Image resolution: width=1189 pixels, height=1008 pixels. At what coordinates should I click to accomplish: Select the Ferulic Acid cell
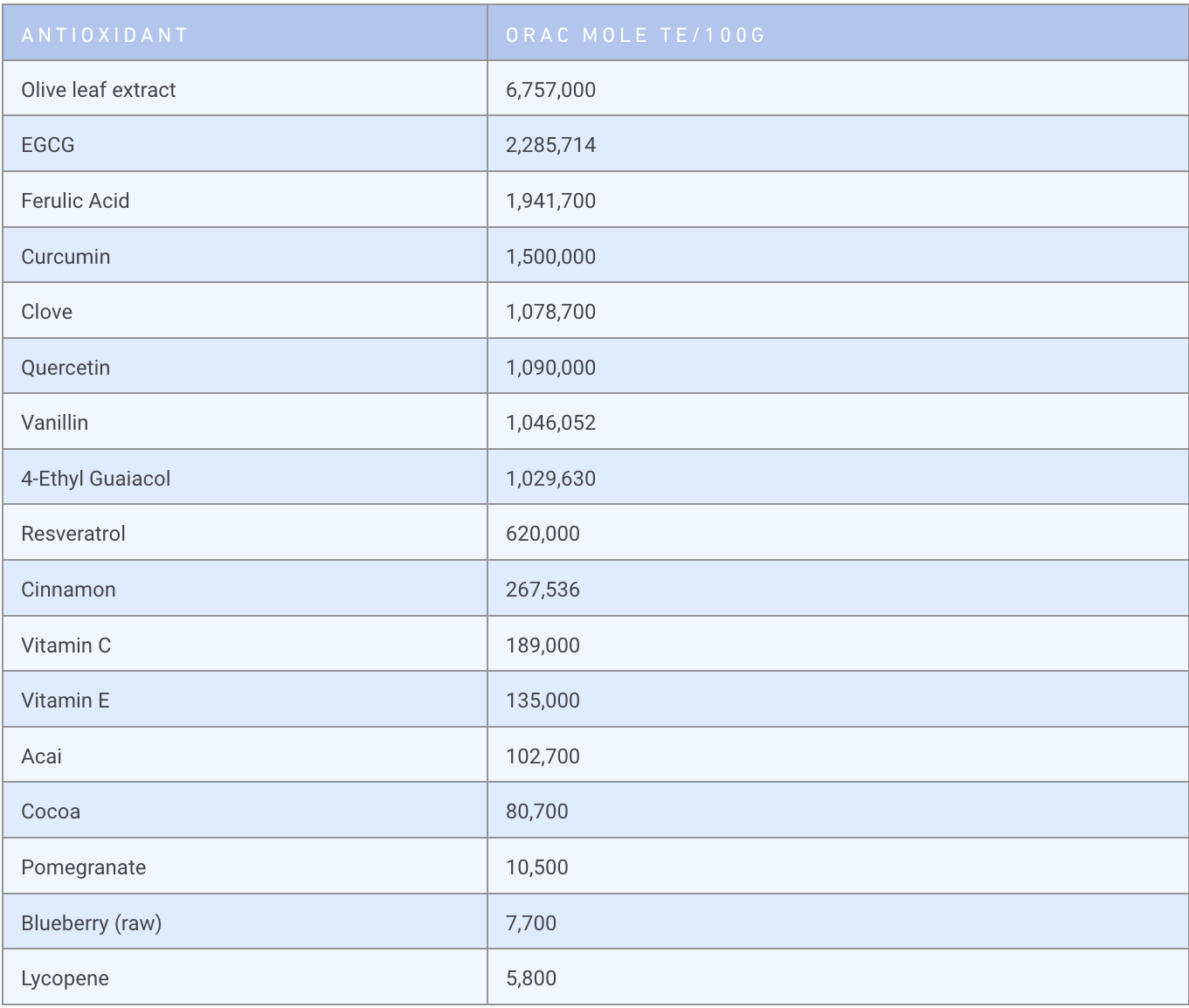[75, 201]
